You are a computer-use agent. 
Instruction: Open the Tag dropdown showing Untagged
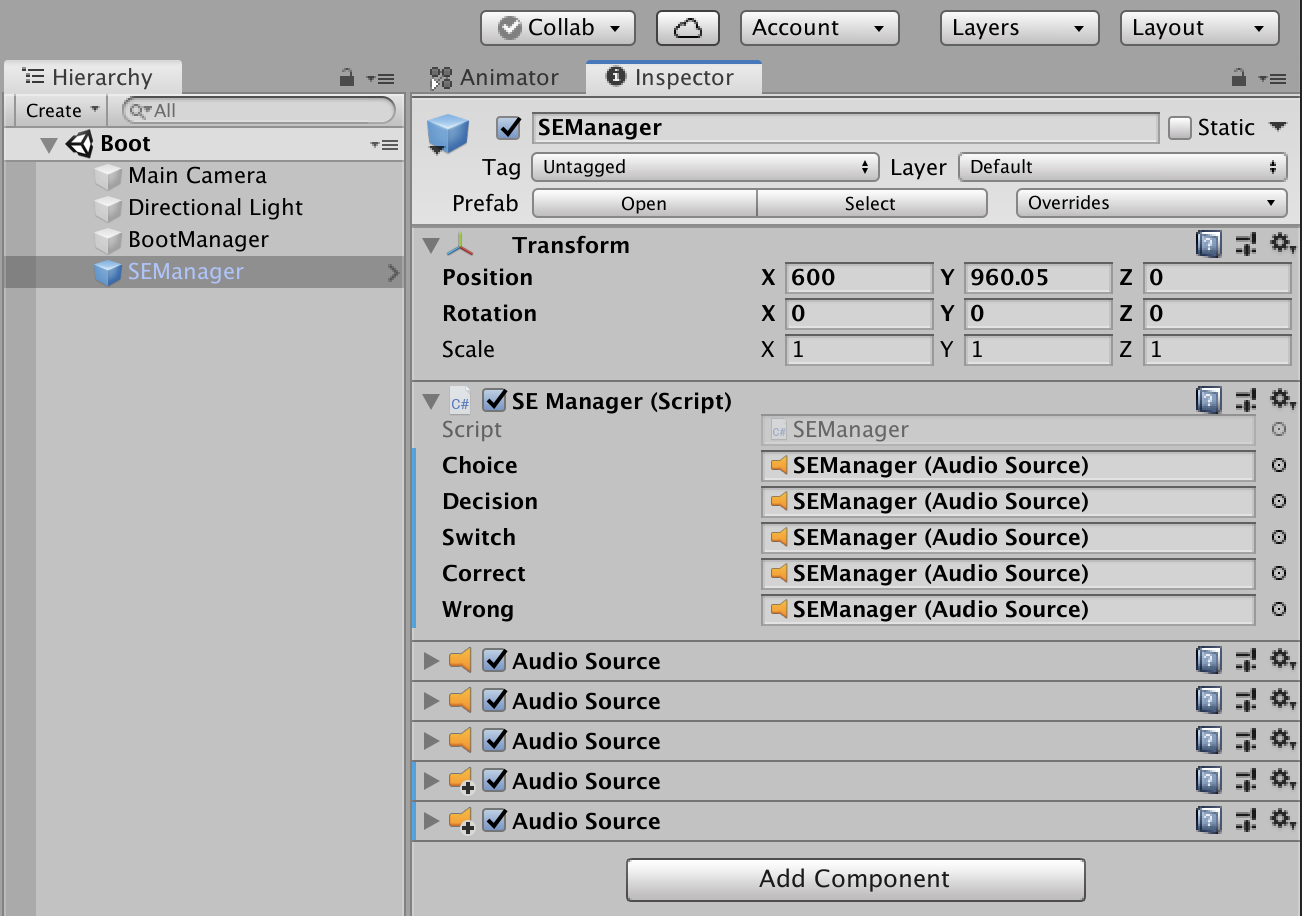tap(705, 167)
